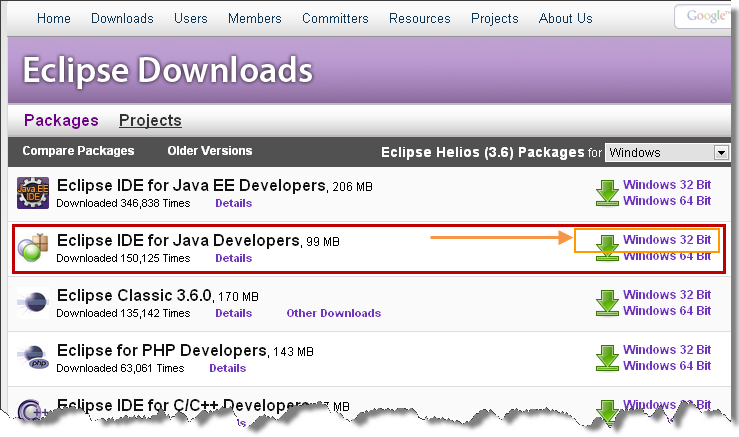
Task: Click the Google search input field
Action: (704, 17)
